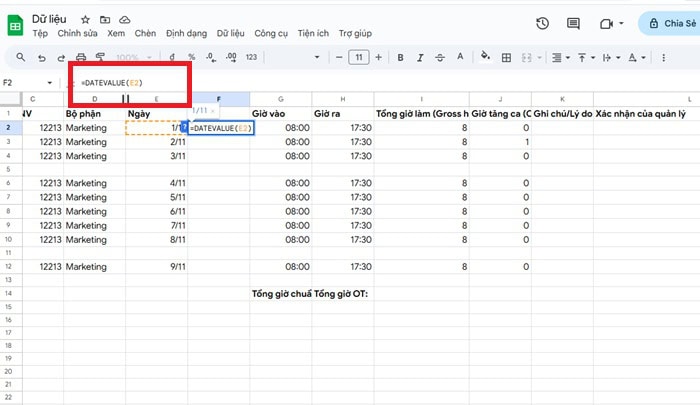Click the Giờ vào header cell
Screen dimensions: 700x405
click(280, 113)
